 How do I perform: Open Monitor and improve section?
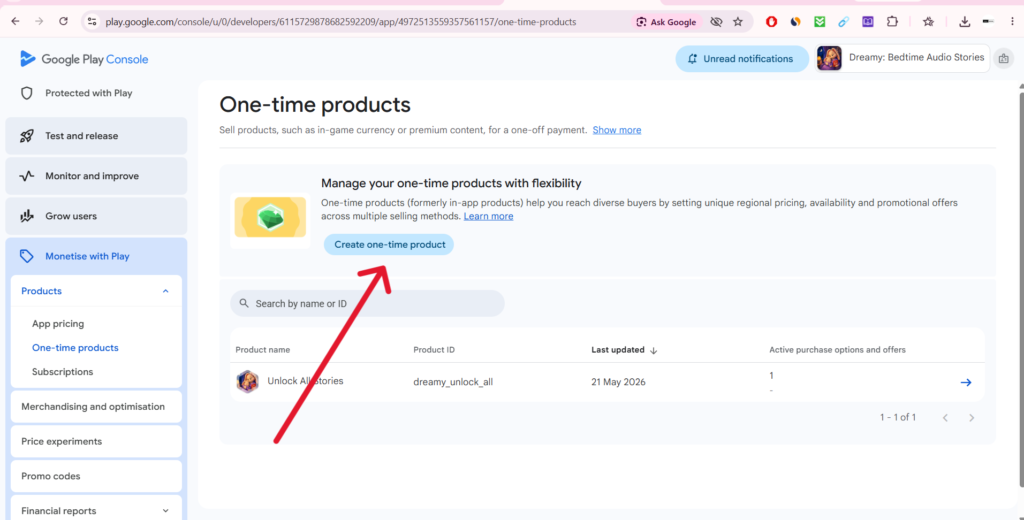tap(96, 176)
